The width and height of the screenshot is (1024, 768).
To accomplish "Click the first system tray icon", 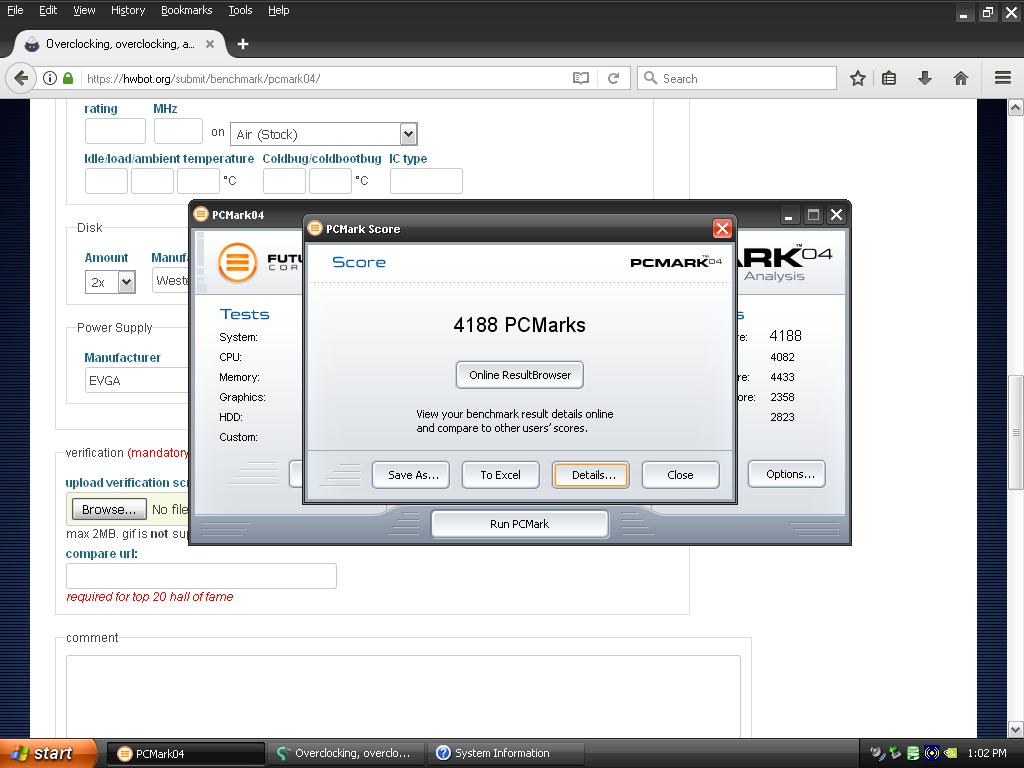I will pos(877,753).
